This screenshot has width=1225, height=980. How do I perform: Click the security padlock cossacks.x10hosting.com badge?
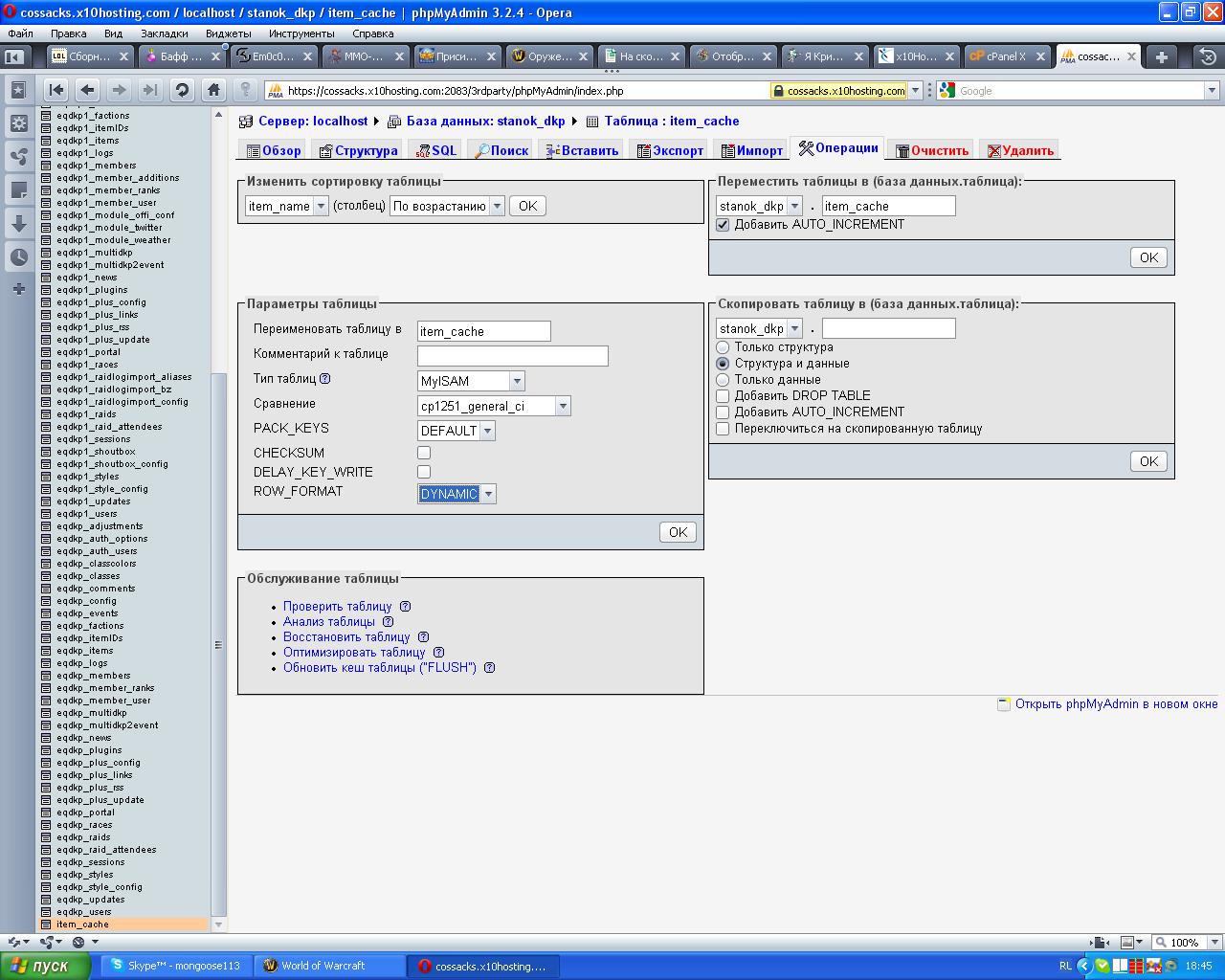click(839, 91)
